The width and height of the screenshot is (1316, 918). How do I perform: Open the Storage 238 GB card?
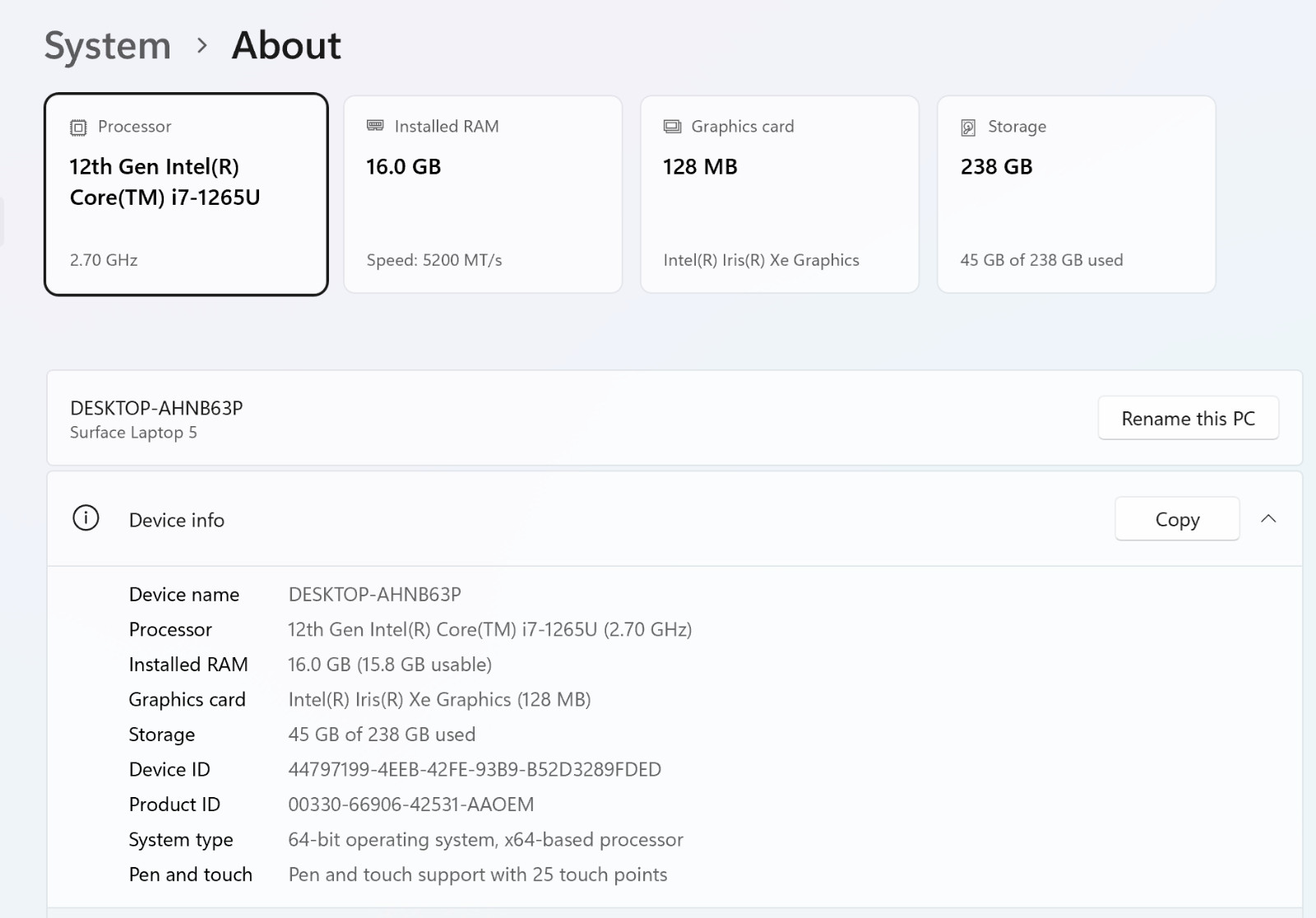coord(1077,194)
